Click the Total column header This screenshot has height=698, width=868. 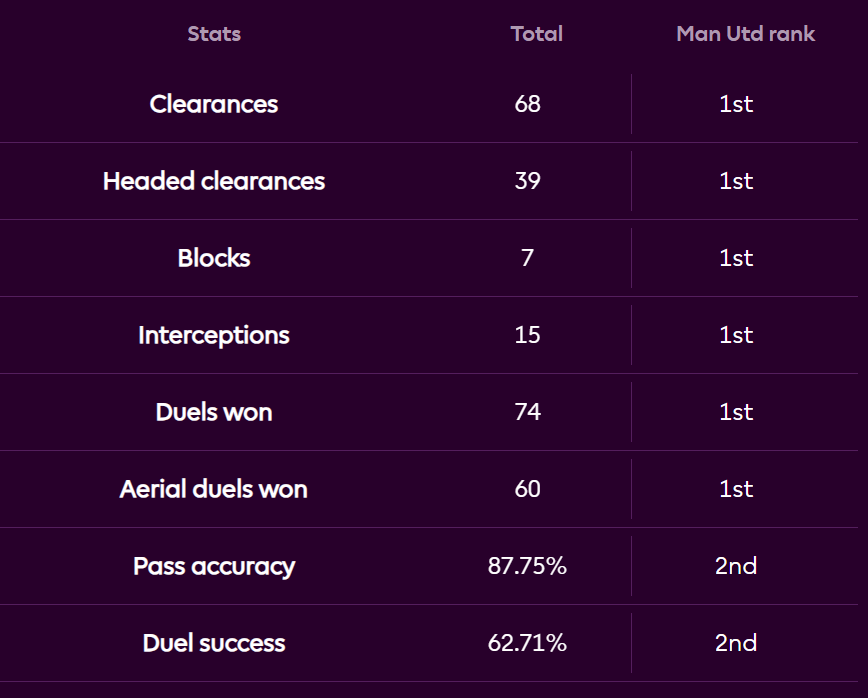pyautogui.click(x=536, y=34)
